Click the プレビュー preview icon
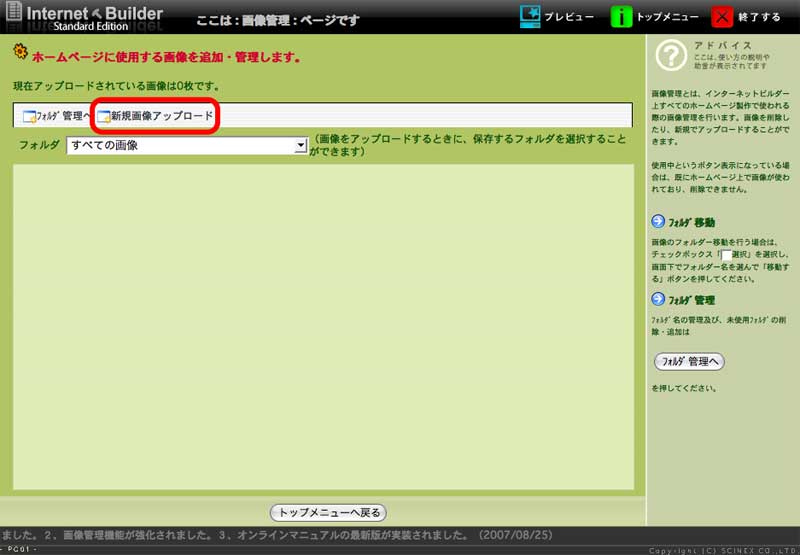The image size is (800, 555). (530, 16)
